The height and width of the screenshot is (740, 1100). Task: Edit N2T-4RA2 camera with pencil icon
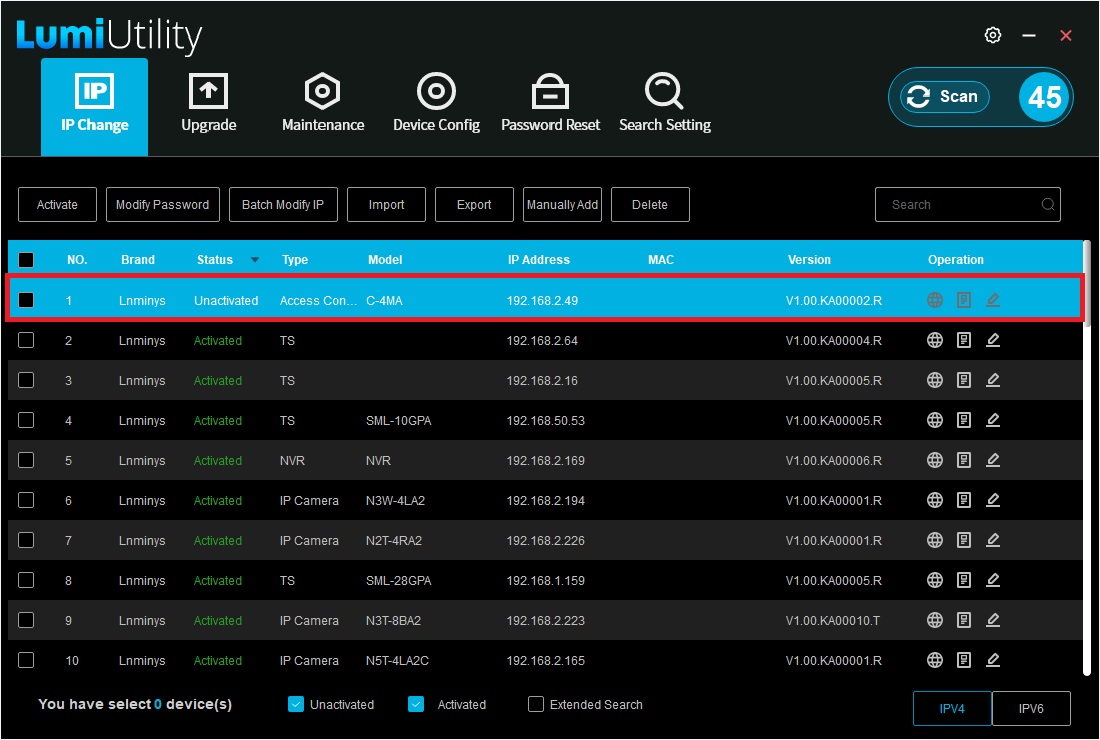(993, 540)
